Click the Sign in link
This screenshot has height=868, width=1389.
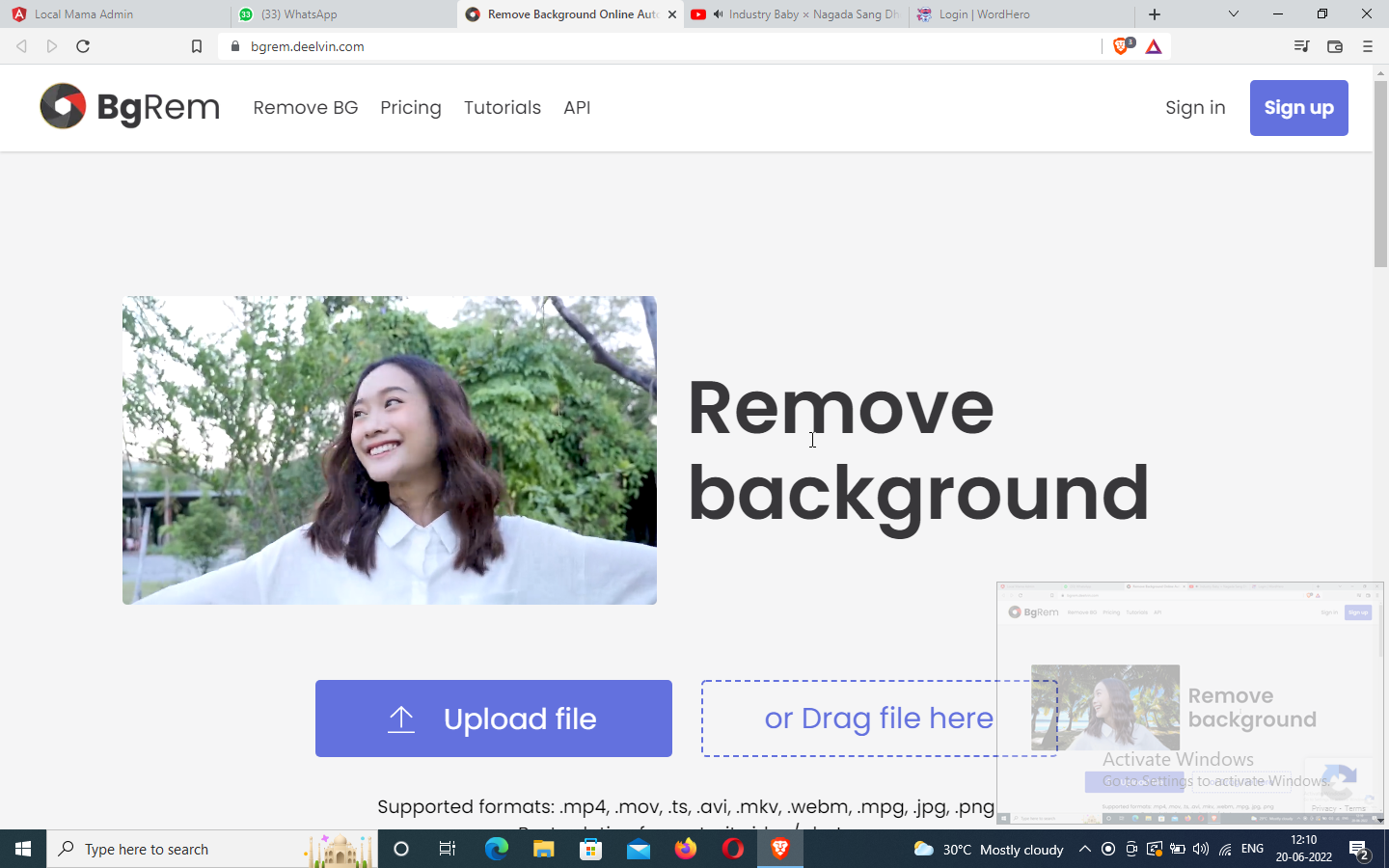pos(1195,108)
